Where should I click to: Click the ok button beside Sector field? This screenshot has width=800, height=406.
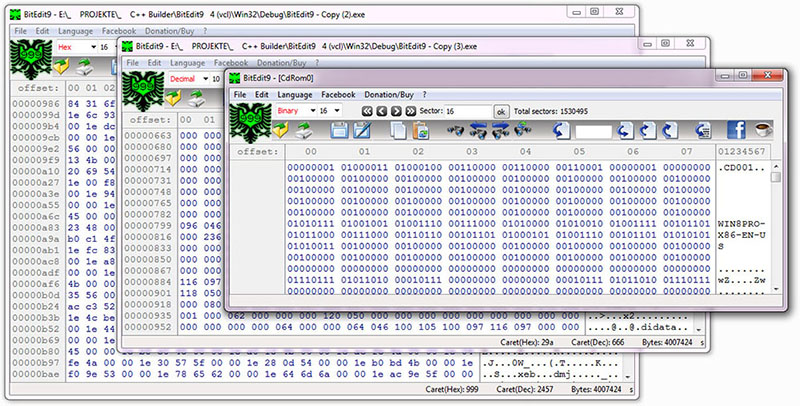pos(501,112)
